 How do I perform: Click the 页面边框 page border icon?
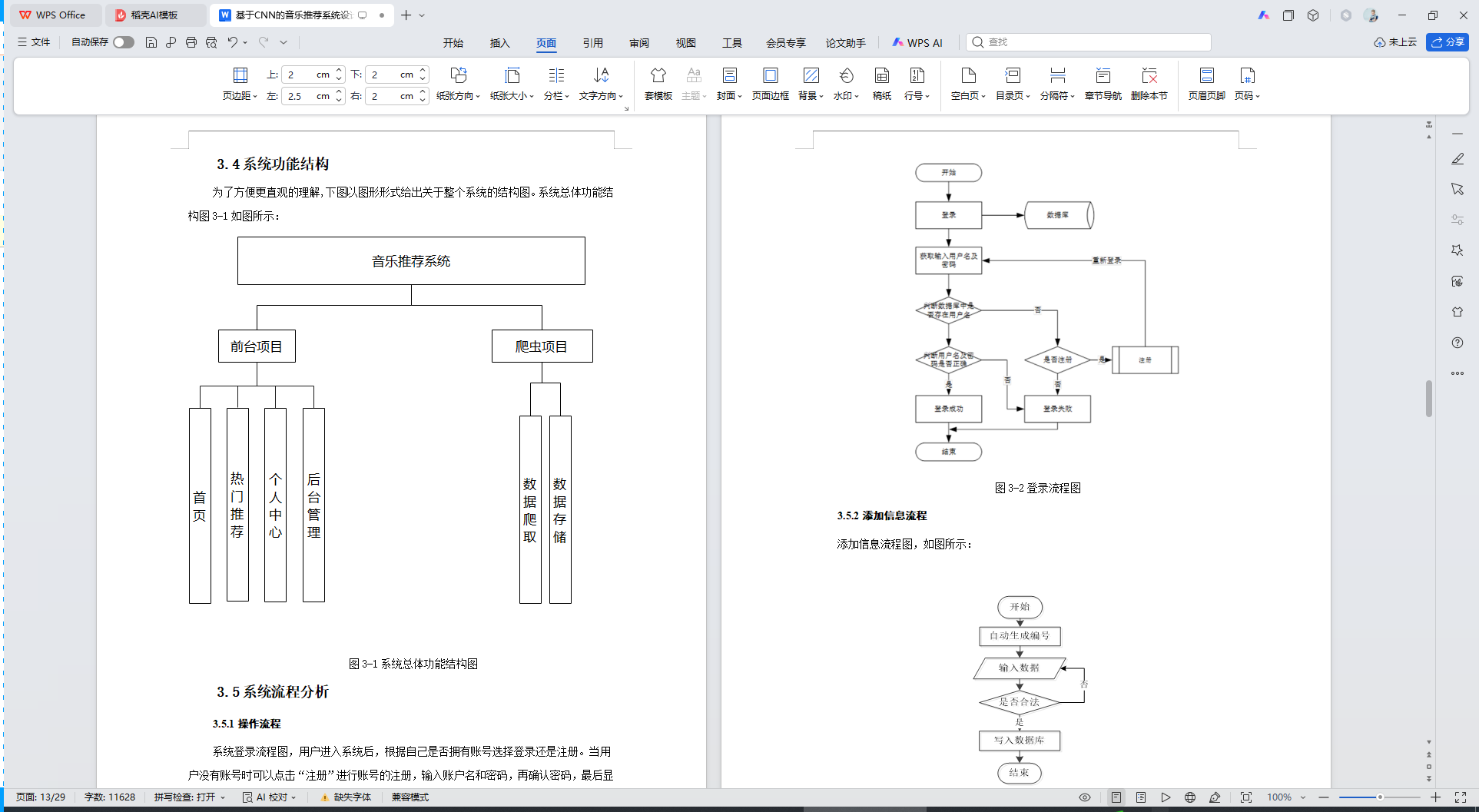click(770, 84)
